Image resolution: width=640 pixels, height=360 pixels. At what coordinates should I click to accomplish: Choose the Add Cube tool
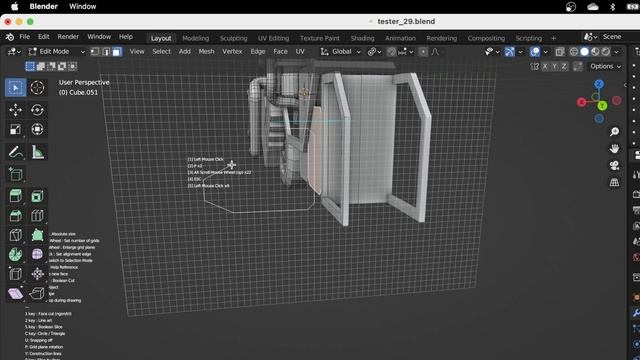click(x=16, y=174)
